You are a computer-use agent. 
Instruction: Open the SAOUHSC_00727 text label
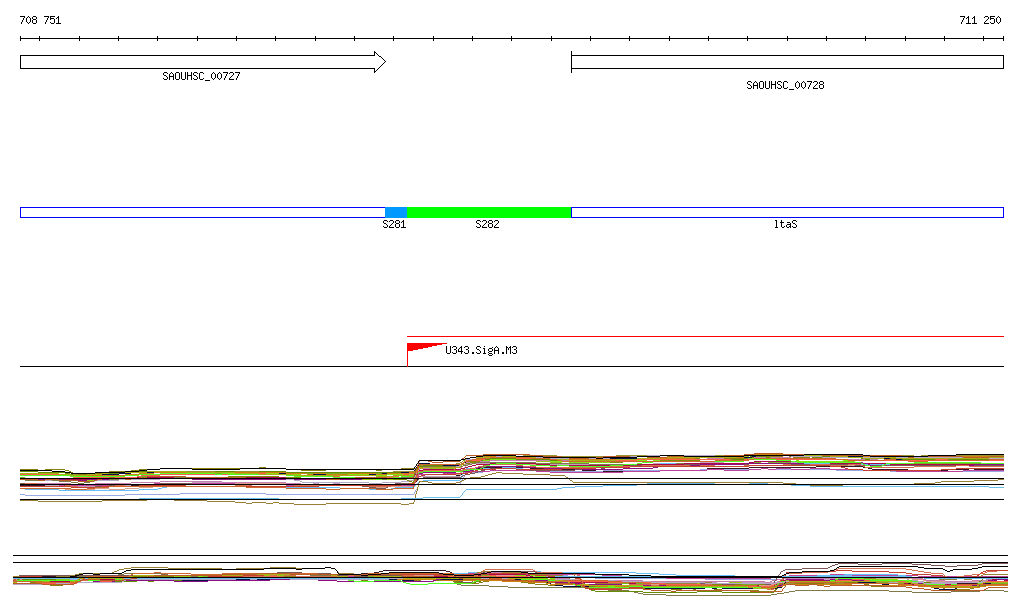[x=201, y=77]
